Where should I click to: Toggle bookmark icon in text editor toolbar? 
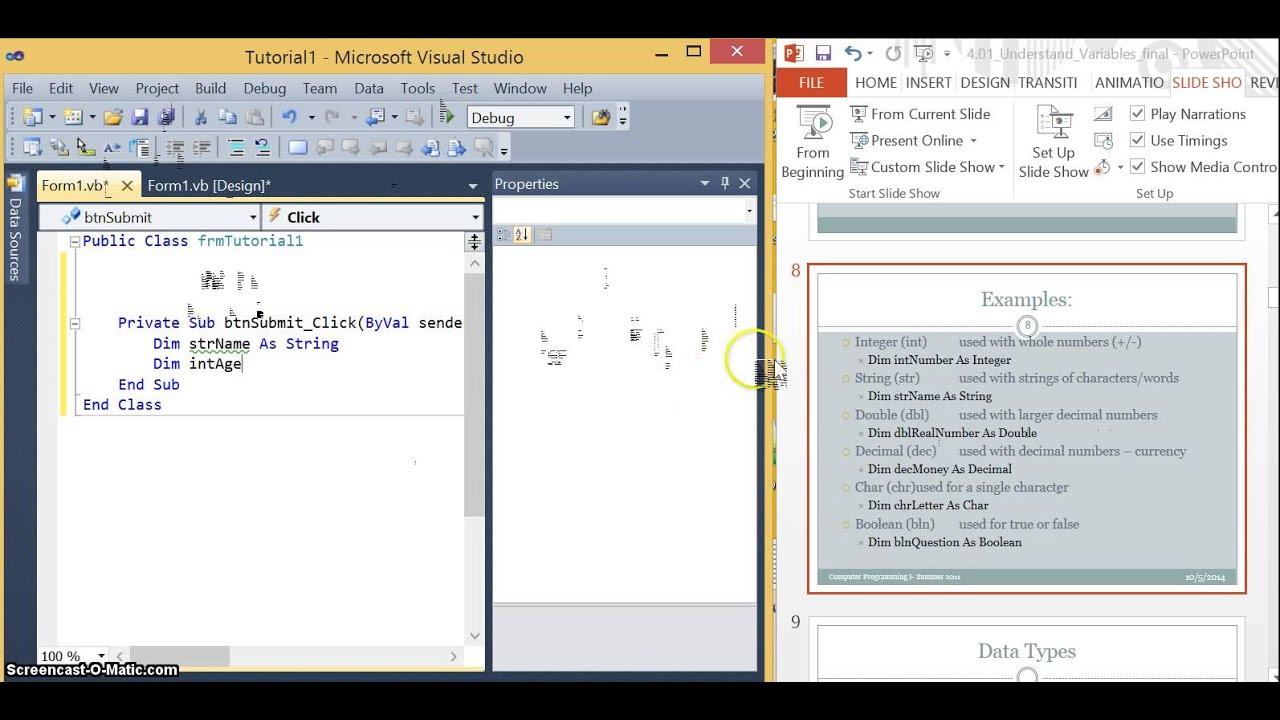point(297,148)
